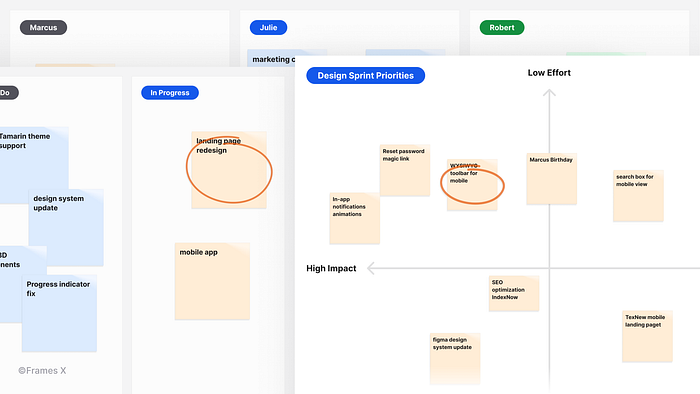The height and width of the screenshot is (394, 700).
Task: Click the In Progress column label
Action: (170, 93)
